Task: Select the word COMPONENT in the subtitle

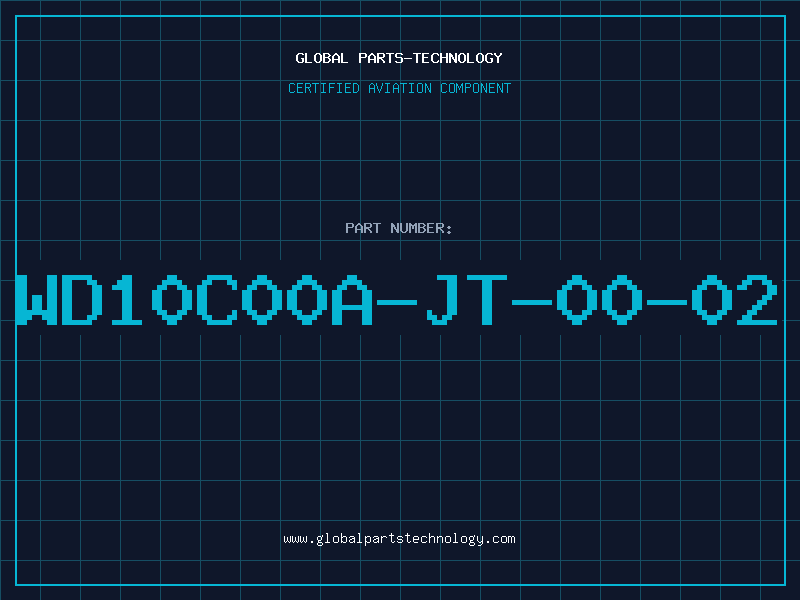Action: (x=476, y=88)
